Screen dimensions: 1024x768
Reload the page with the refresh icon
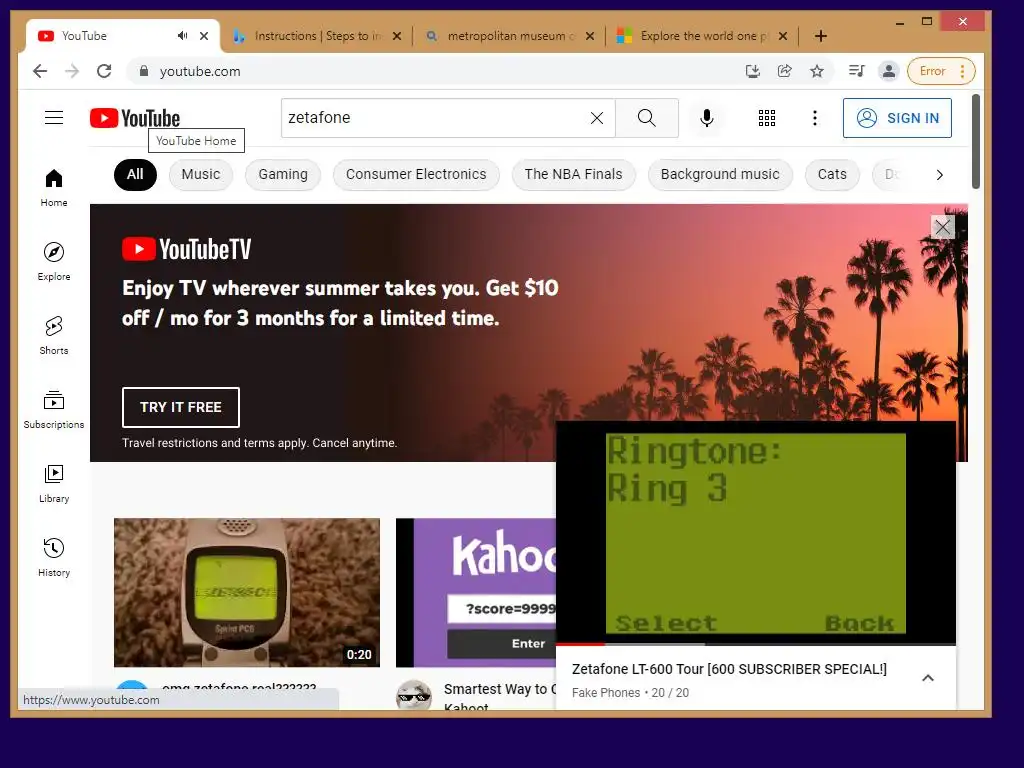pos(104,71)
